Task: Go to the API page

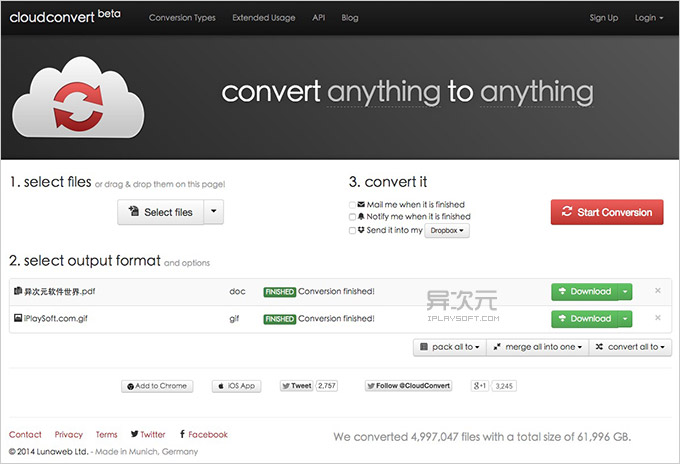Action: click(318, 18)
